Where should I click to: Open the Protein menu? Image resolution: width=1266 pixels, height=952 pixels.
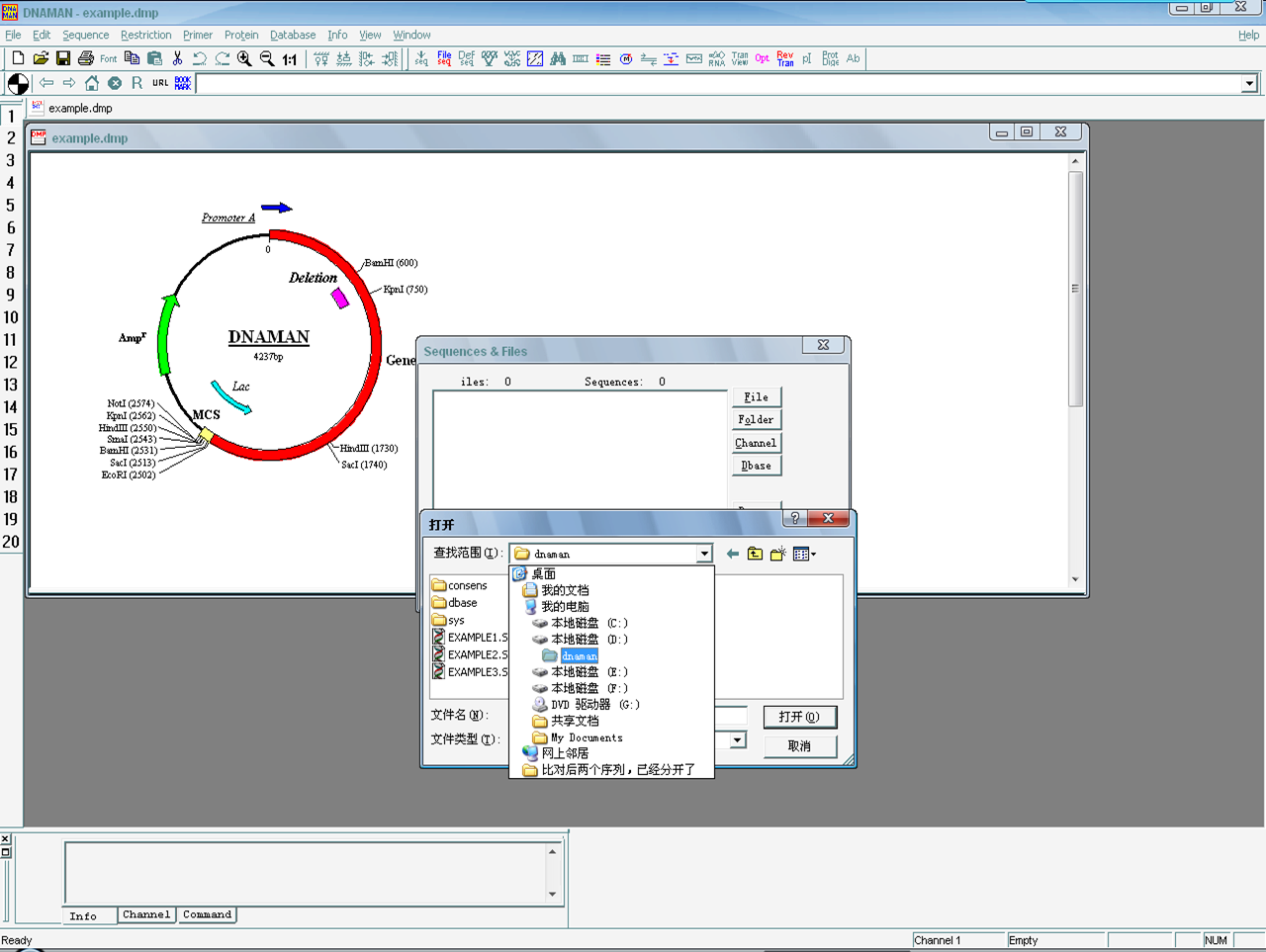(241, 35)
